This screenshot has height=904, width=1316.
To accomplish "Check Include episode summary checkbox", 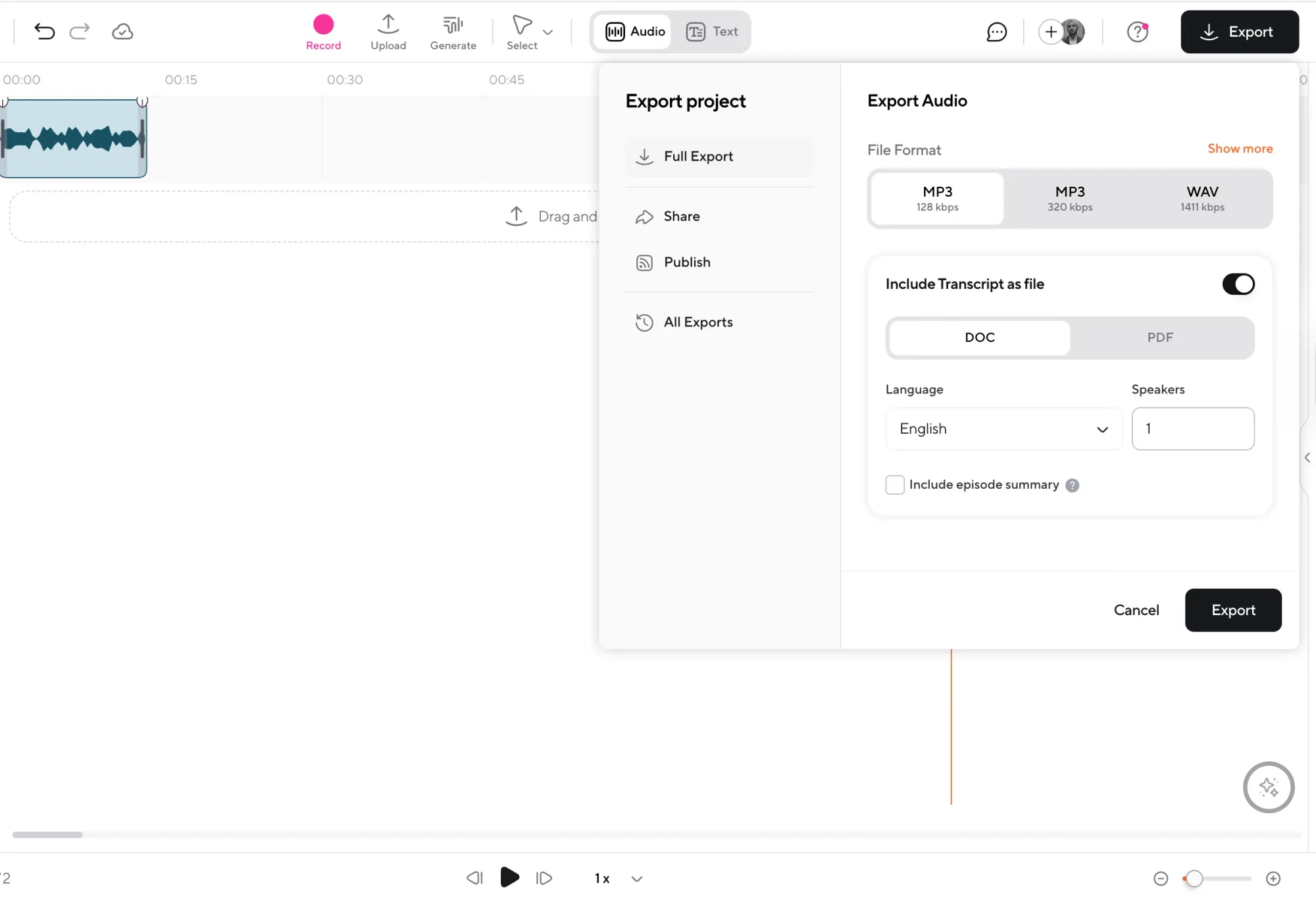I will pos(895,485).
